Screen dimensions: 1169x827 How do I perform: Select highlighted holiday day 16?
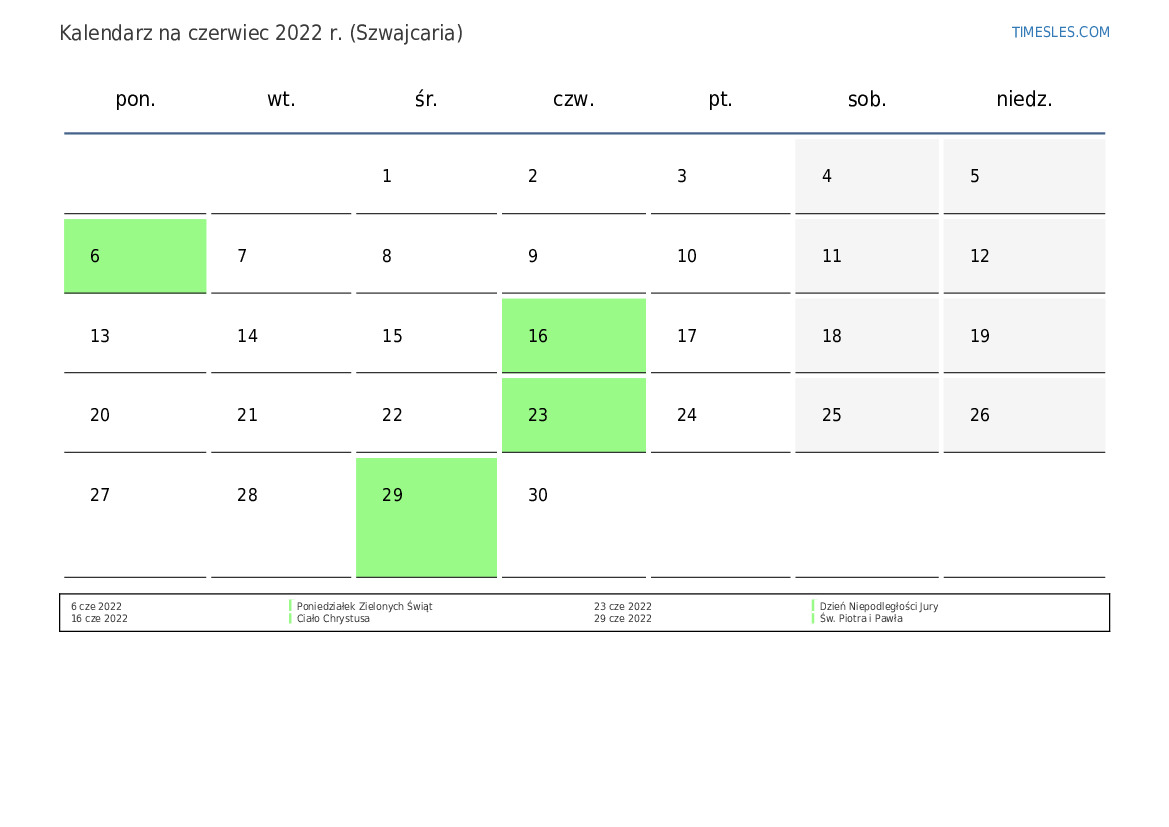tap(573, 336)
